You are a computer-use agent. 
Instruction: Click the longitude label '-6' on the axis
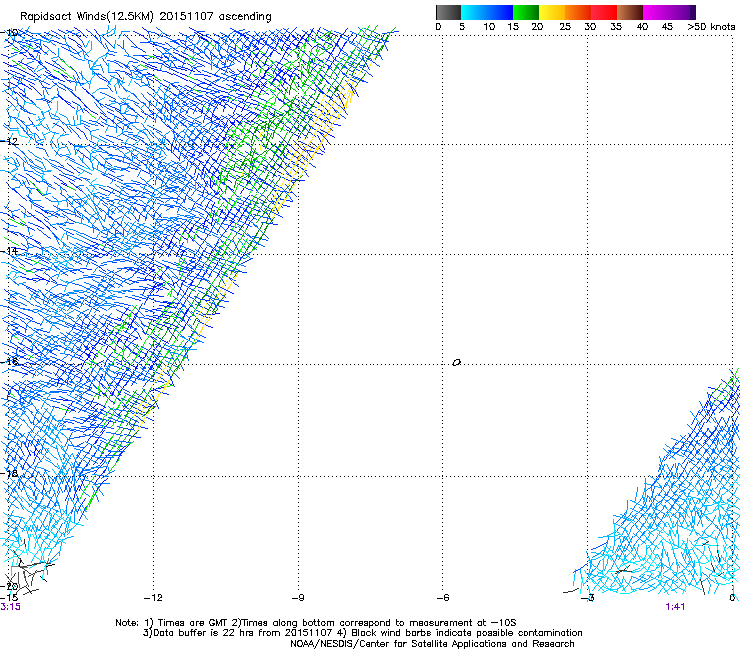pyautogui.click(x=443, y=598)
